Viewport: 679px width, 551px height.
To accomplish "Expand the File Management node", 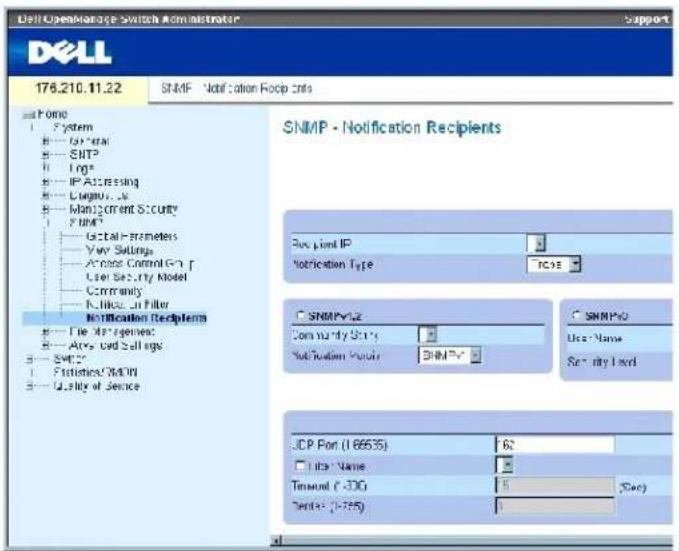I will [45, 332].
